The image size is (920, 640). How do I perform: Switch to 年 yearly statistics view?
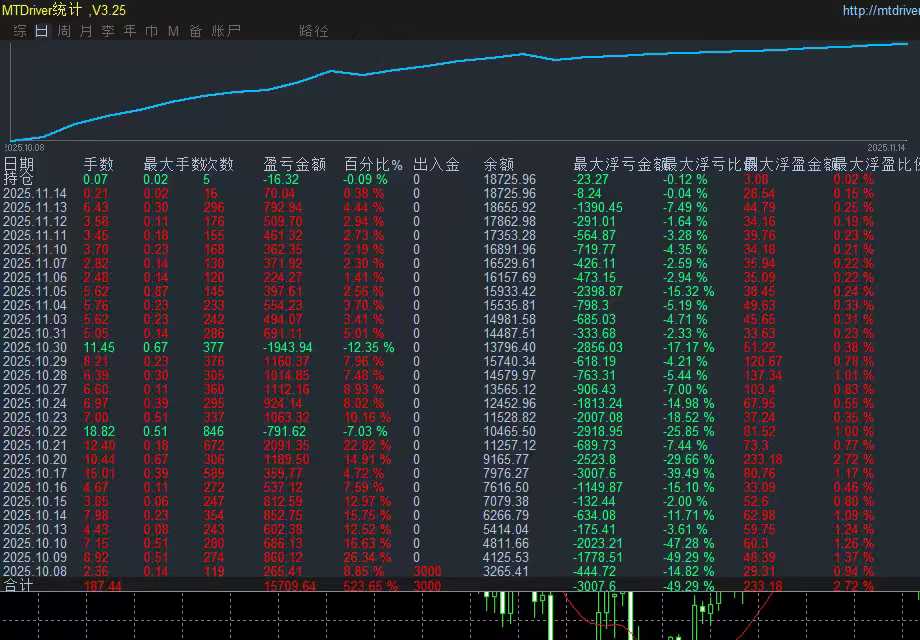[131, 31]
